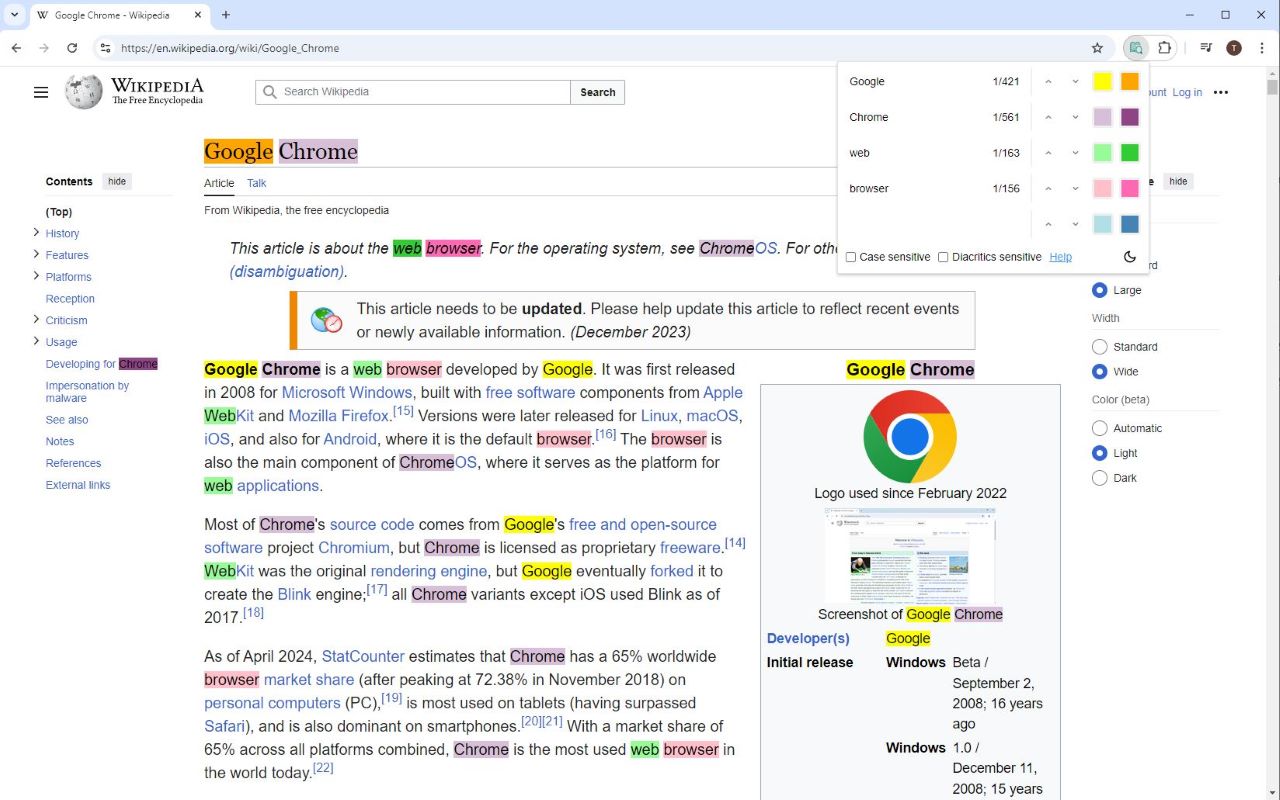This screenshot has height=800, width=1280.
Task: Select Large text size radio button
Action: point(1100,290)
